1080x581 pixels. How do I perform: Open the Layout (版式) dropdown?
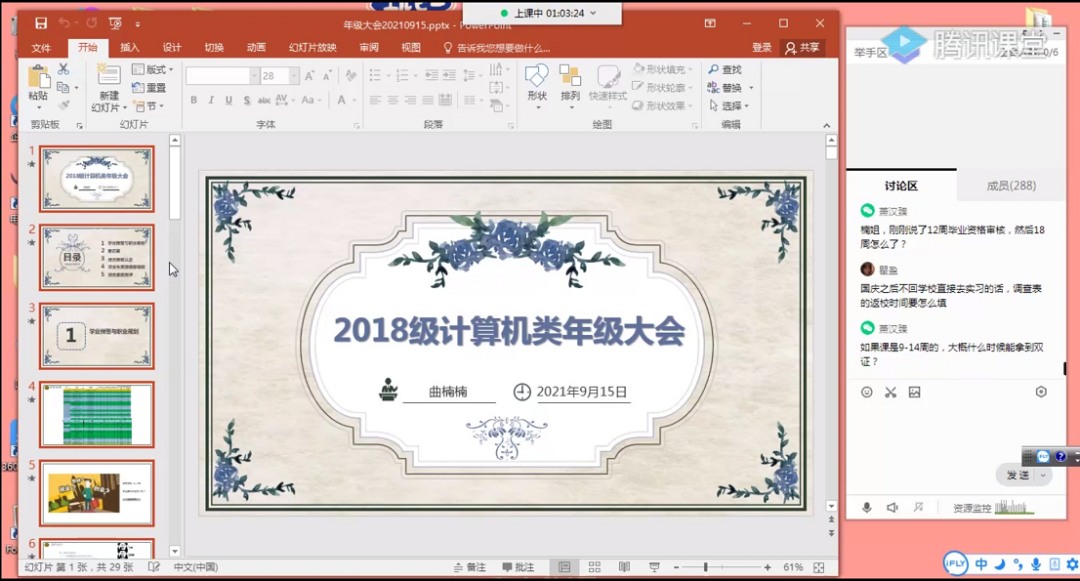153,69
